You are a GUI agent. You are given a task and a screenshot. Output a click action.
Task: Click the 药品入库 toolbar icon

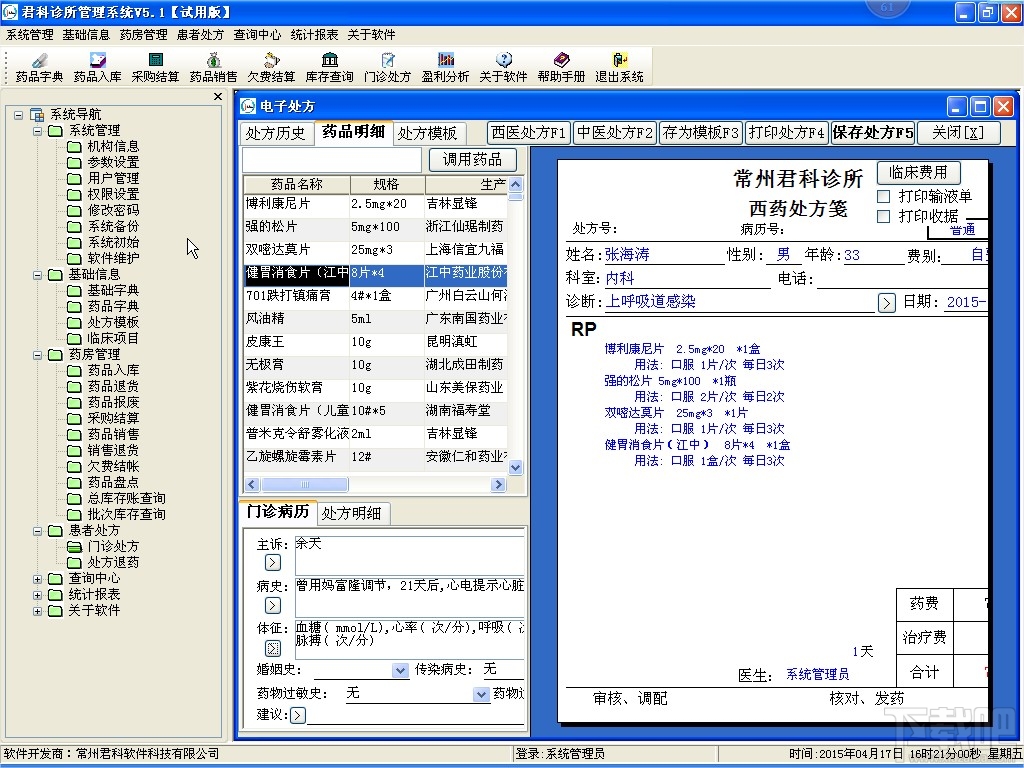coord(97,60)
